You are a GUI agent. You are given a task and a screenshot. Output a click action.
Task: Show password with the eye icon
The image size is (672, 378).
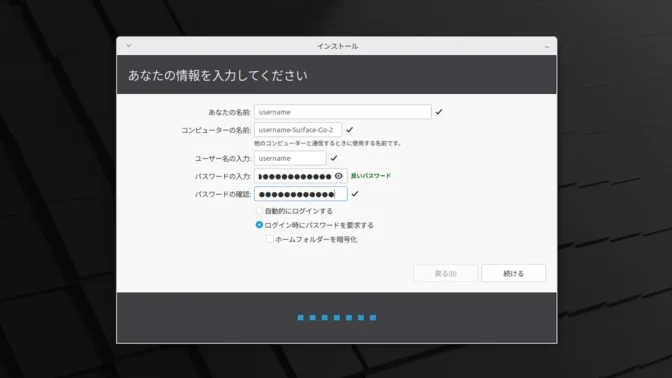tap(339, 176)
